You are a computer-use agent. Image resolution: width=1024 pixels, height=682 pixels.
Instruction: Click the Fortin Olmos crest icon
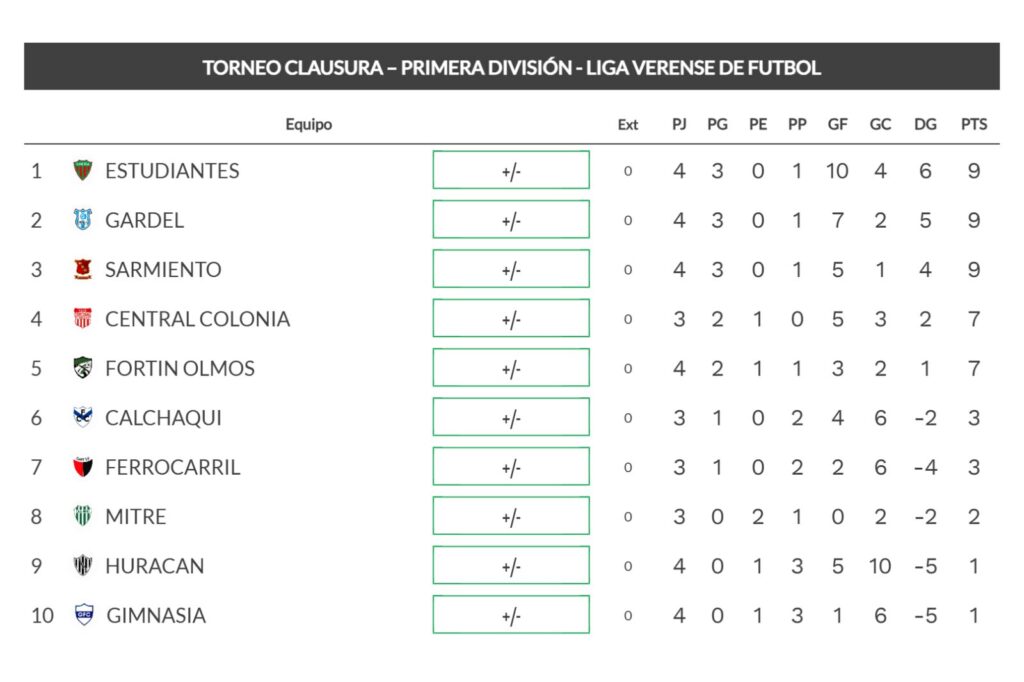point(83,368)
